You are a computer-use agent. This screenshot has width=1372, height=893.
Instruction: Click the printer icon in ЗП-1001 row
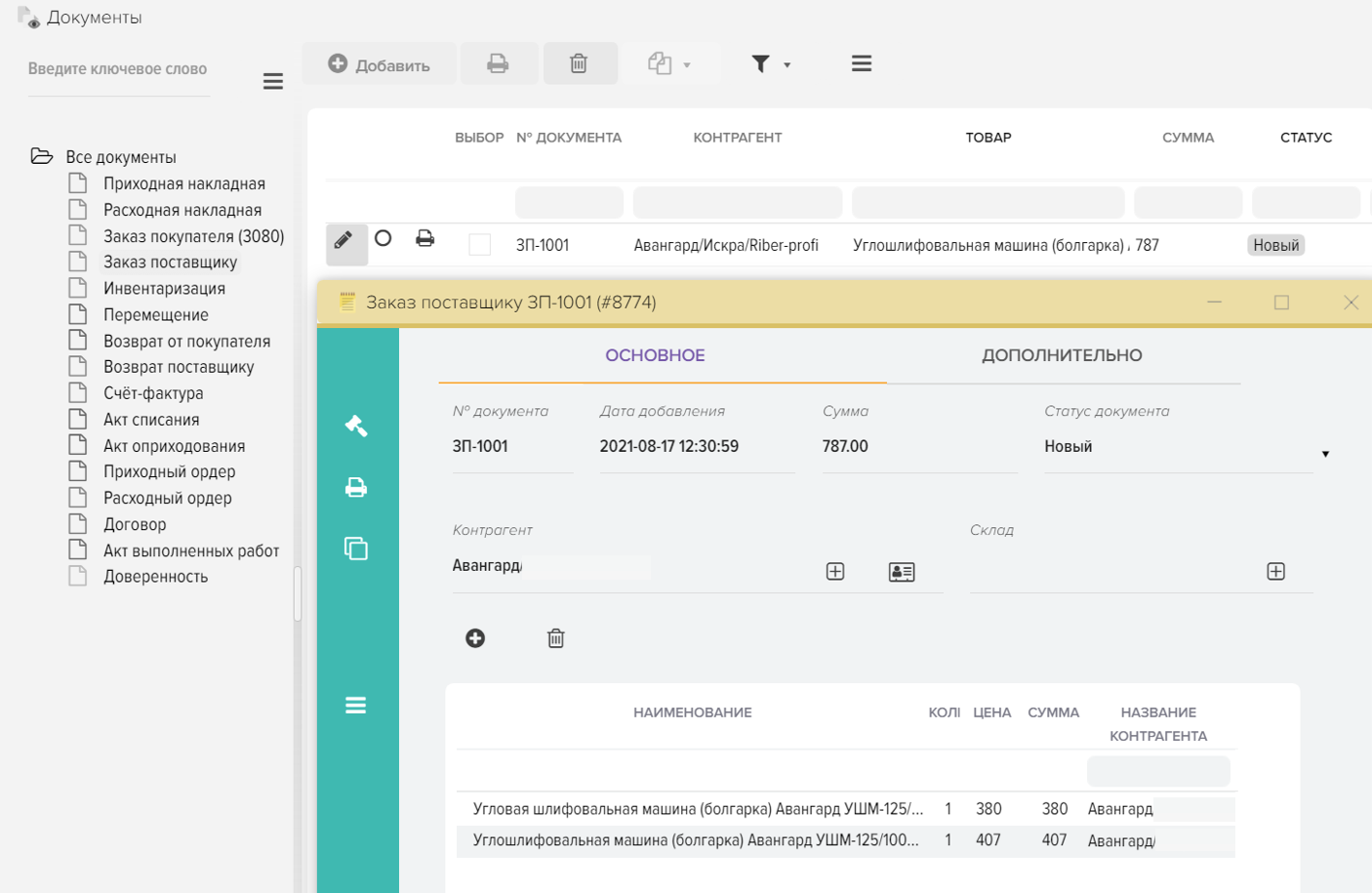[424, 238]
